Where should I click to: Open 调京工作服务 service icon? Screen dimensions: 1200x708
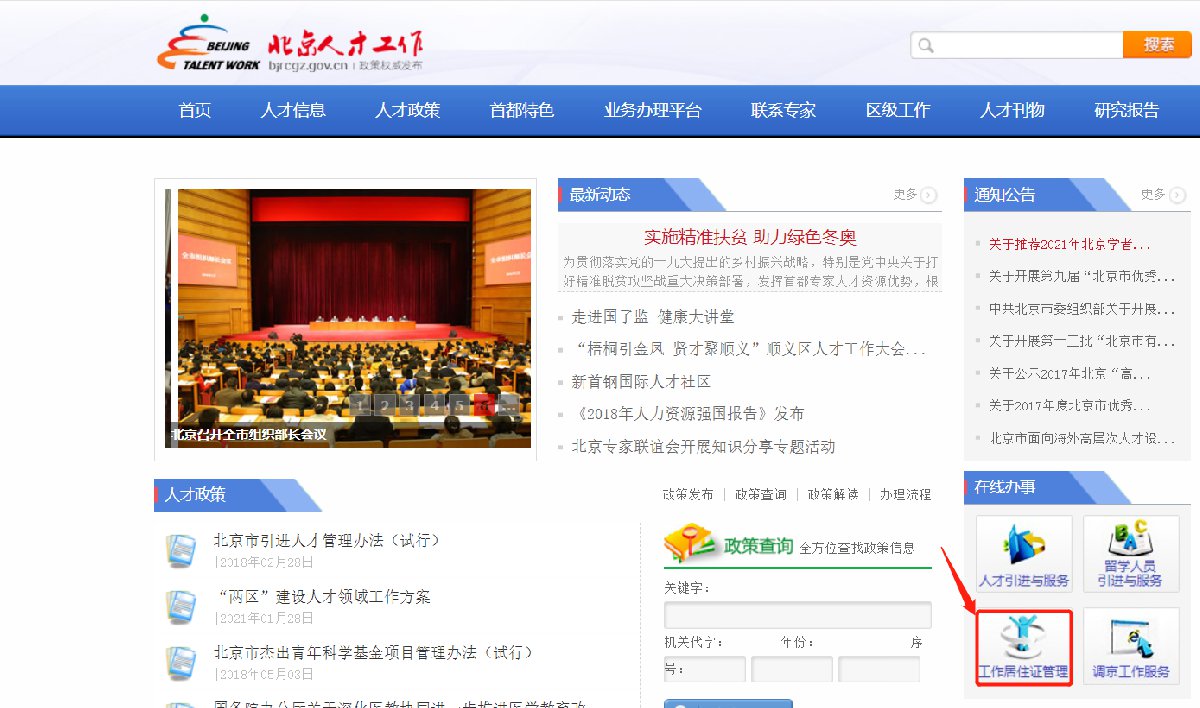tap(1131, 646)
